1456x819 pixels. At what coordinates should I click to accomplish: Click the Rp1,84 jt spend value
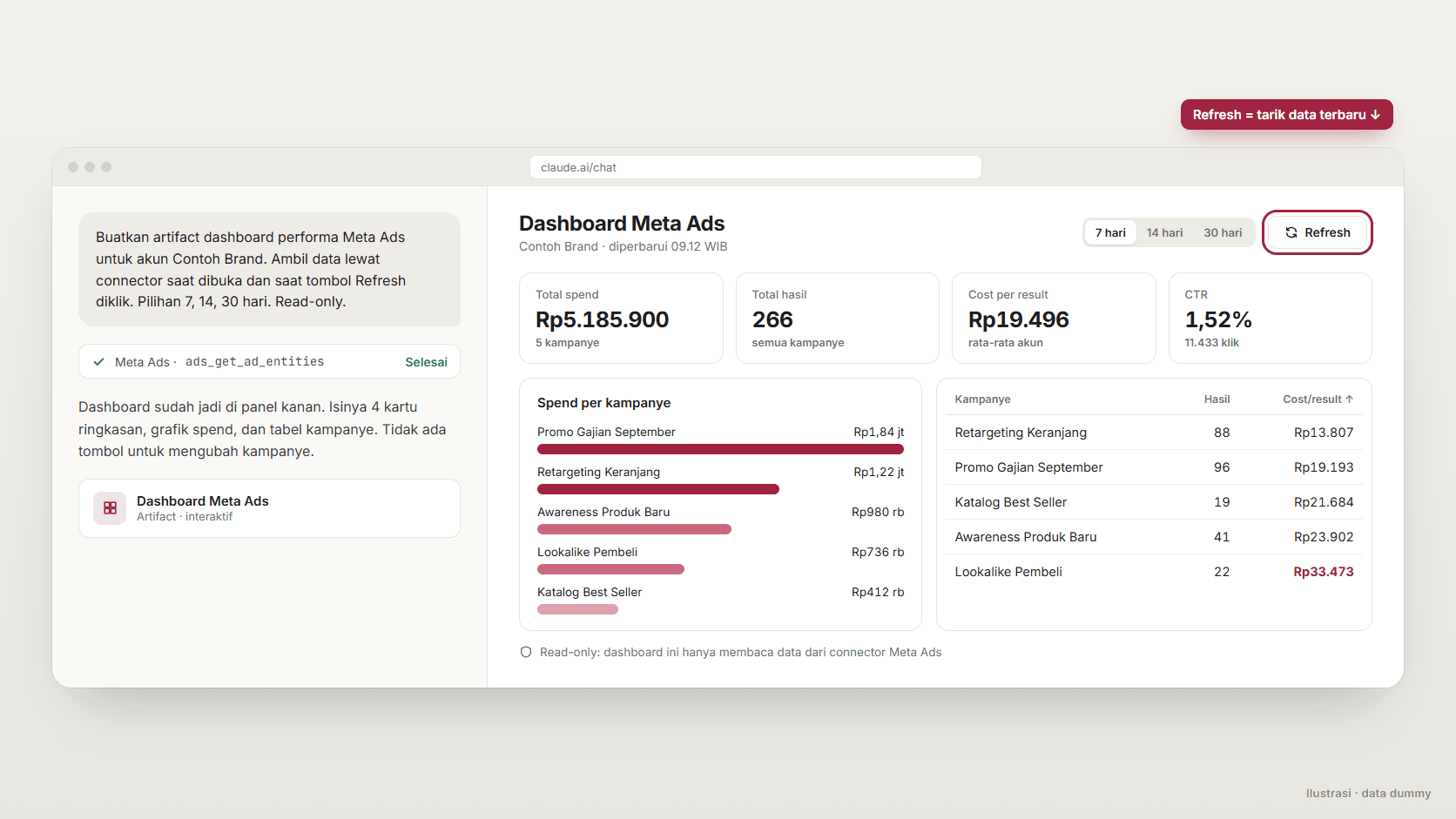click(879, 432)
